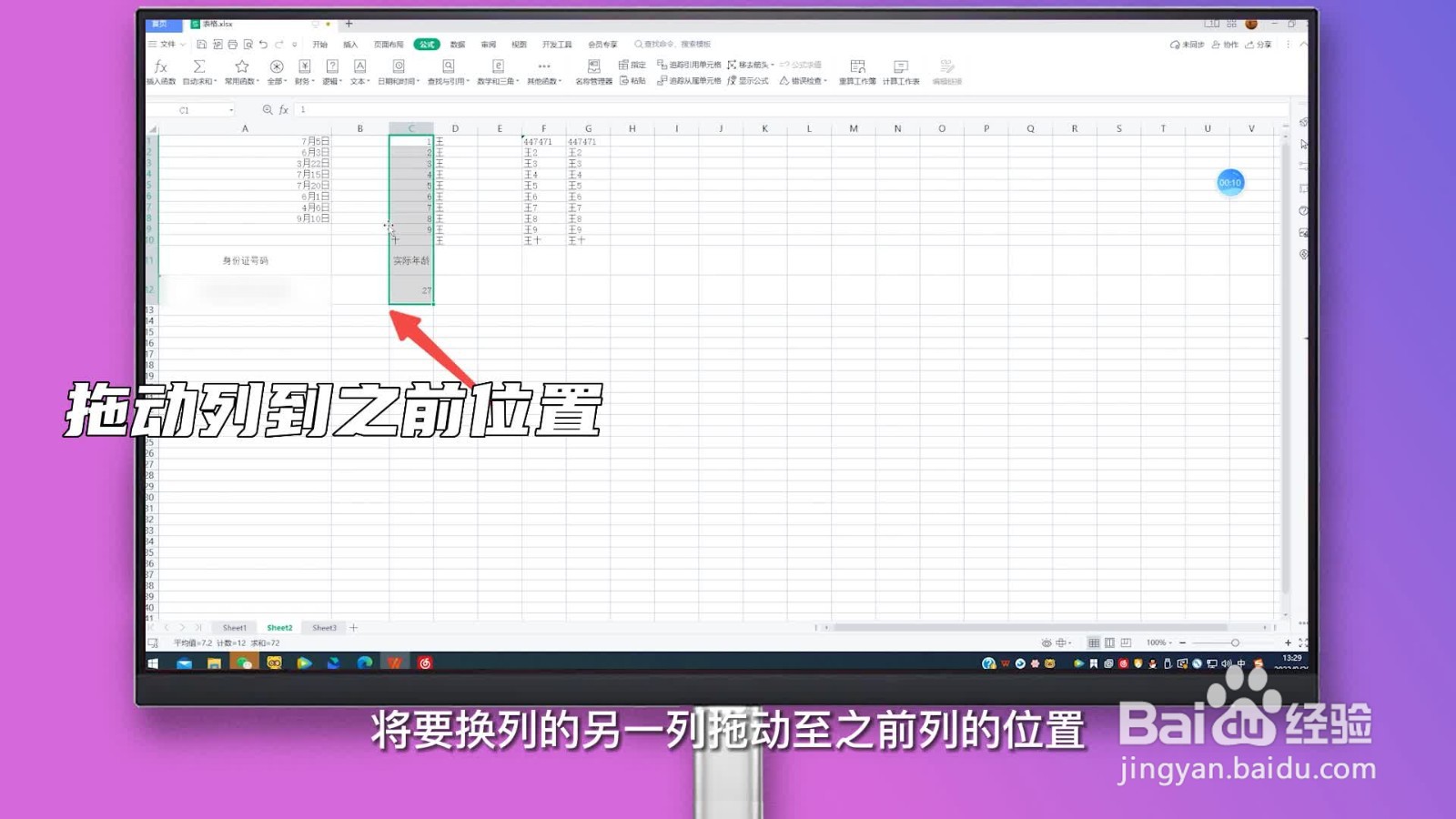Image resolution: width=1456 pixels, height=819 pixels.
Task: Click 重算工作簿 recalculate workbook icon
Action: point(856,71)
